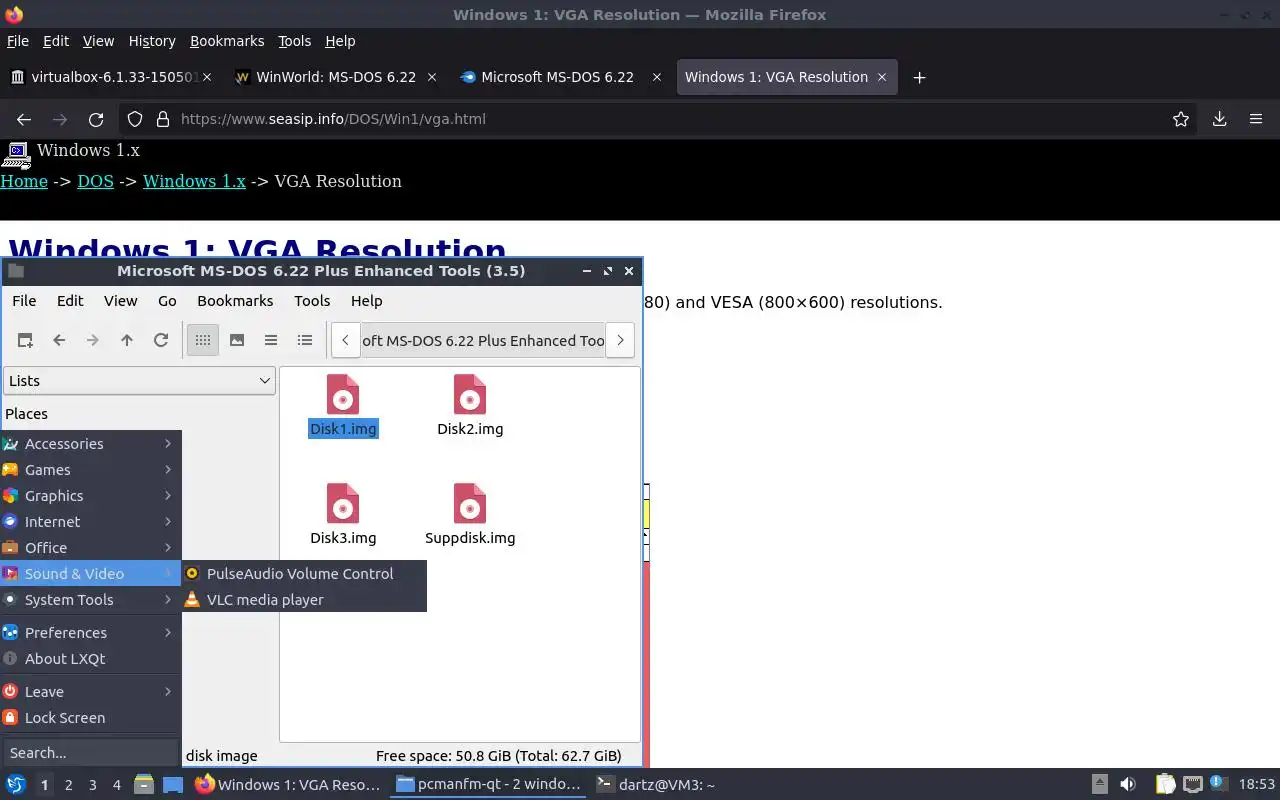Viewport: 1280px width, 800px height.
Task: Open Firefox hamburger application menu
Action: [x=1256, y=119]
